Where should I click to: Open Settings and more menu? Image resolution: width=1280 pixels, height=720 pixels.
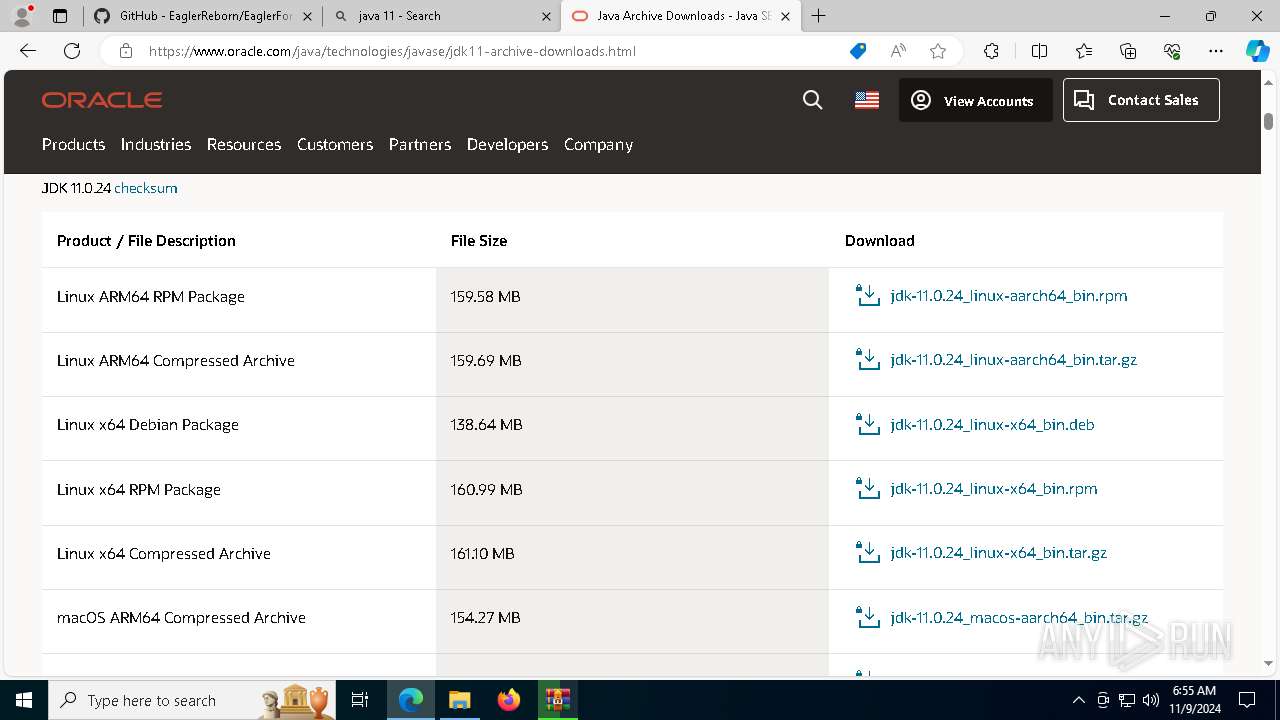[x=1216, y=51]
